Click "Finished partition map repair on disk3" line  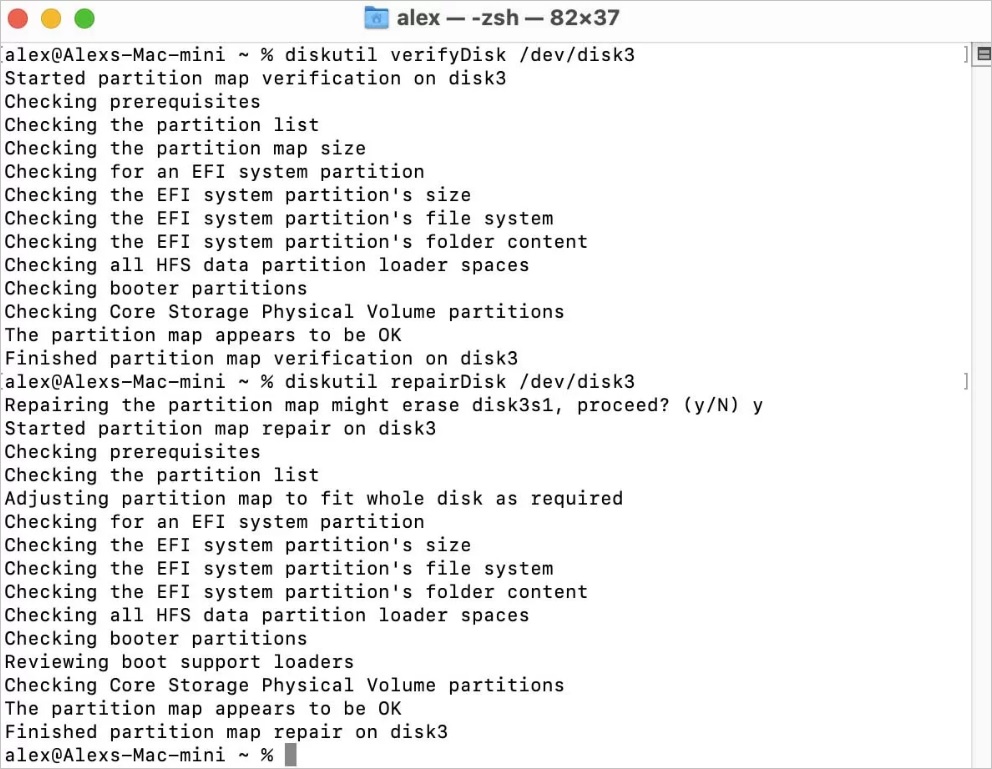pos(226,732)
